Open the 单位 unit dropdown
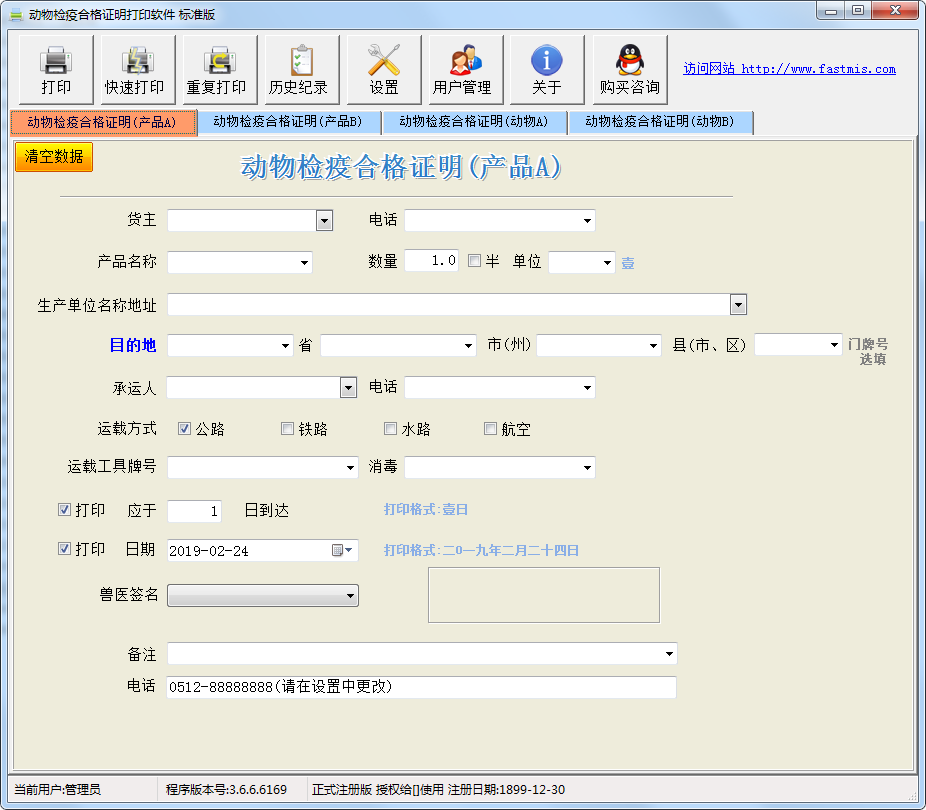The height and width of the screenshot is (810, 926). coord(607,263)
